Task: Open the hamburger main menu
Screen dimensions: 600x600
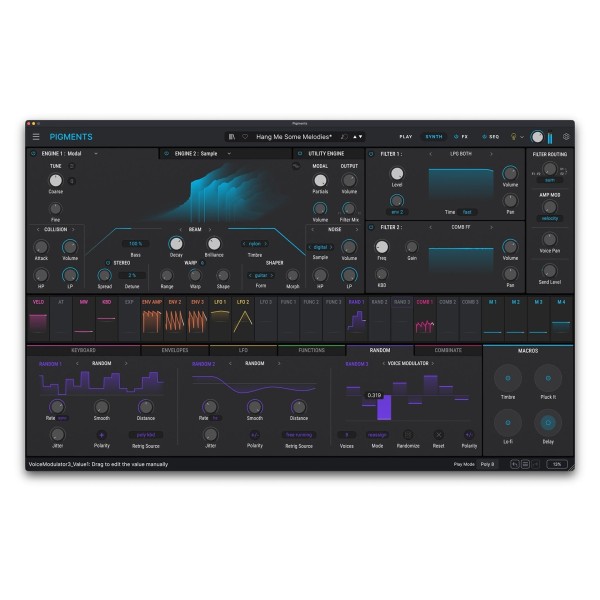Action: pyautogui.click(x=36, y=137)
